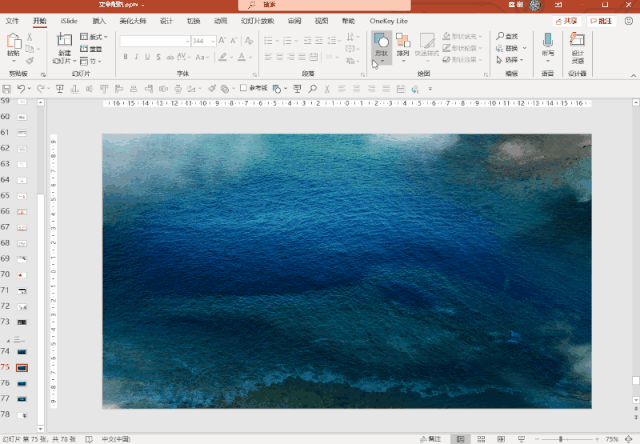Image resolution: width=640 pixels, height=444 pixels.
Task: Click the Share (共享) button
Action: point(567,21)
